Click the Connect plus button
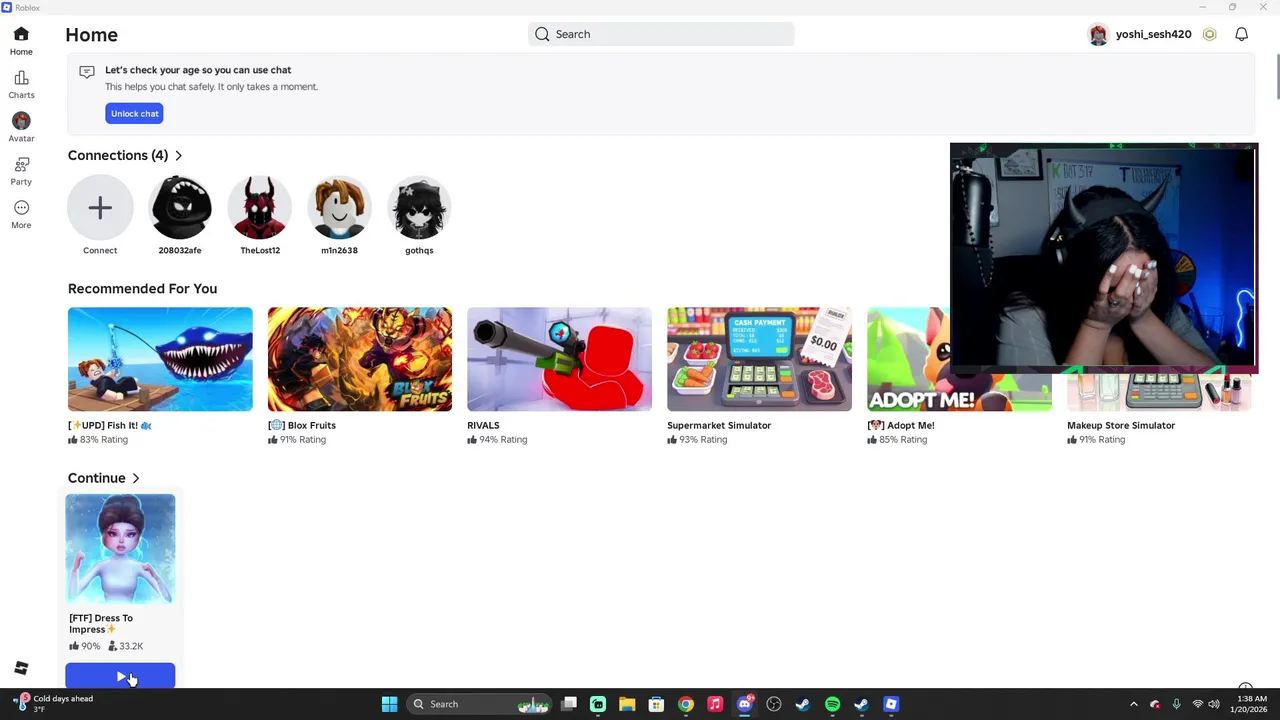This screenshot has width=1280, height=720. pos(100,207)
